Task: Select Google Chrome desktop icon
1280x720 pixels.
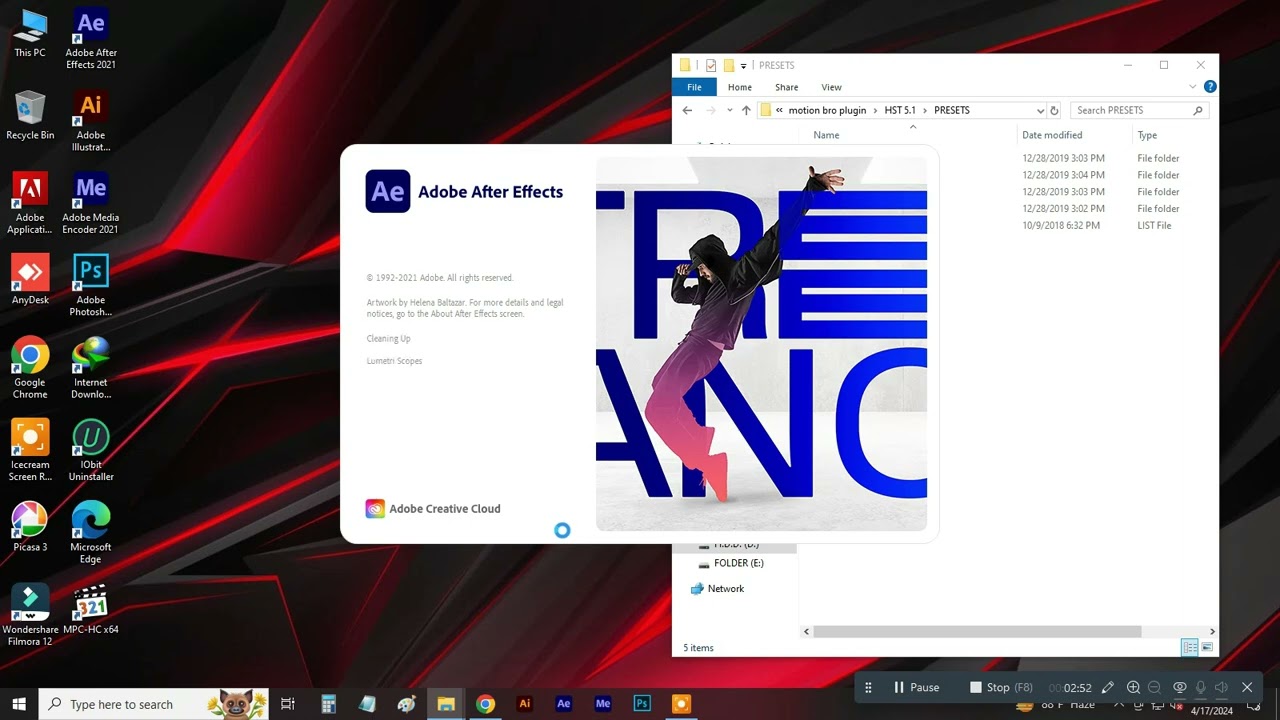Action: click(30, 367)
